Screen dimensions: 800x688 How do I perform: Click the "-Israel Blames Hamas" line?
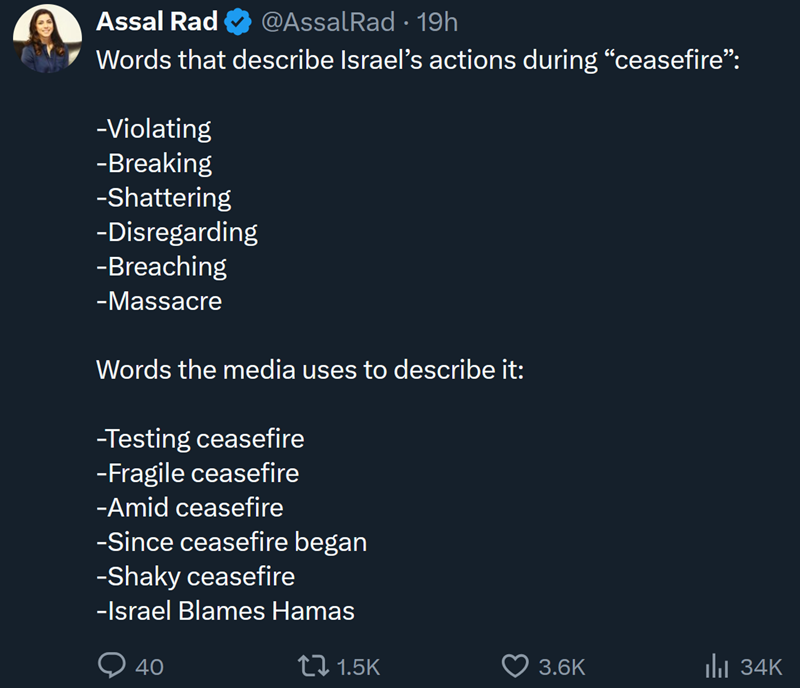(225, 610)
